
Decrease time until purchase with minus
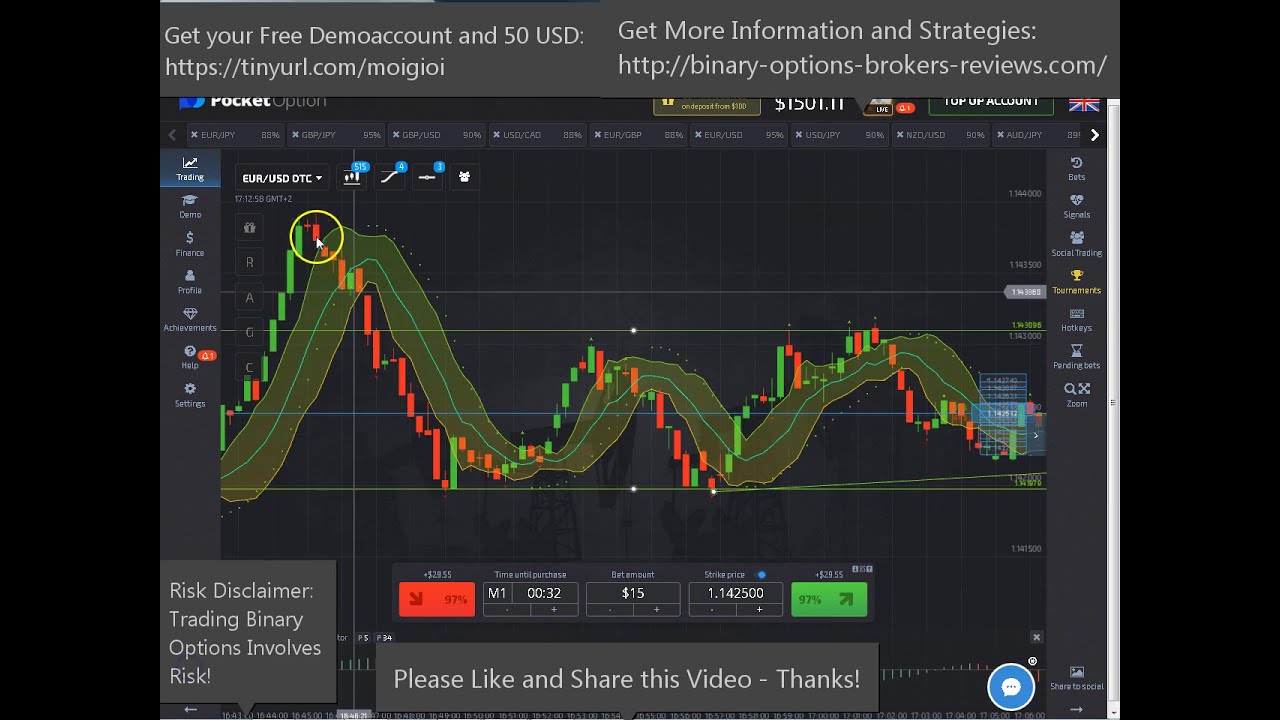pos(507,609)
